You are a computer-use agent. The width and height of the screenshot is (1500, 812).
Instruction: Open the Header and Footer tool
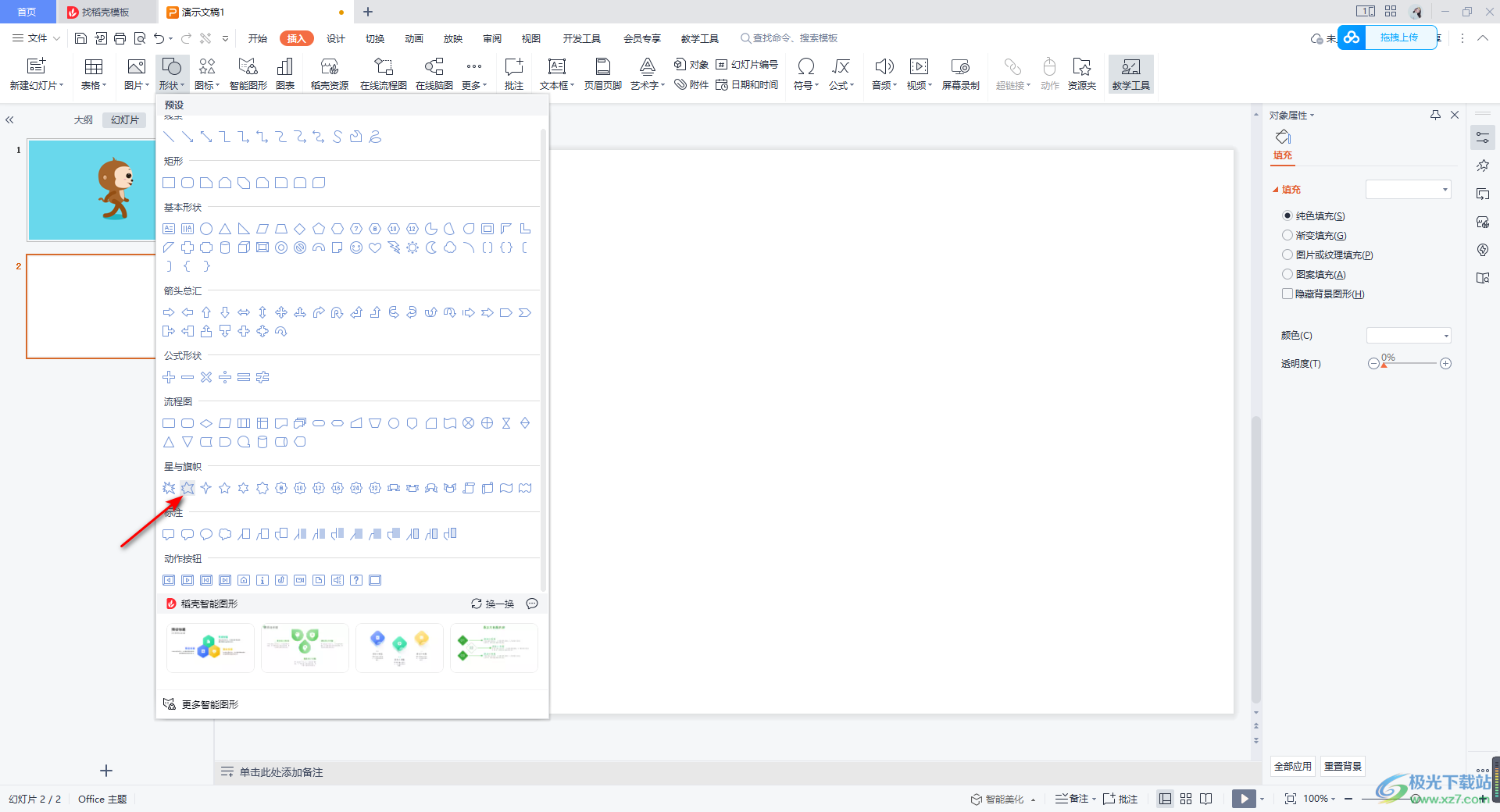tap(603, 74)
